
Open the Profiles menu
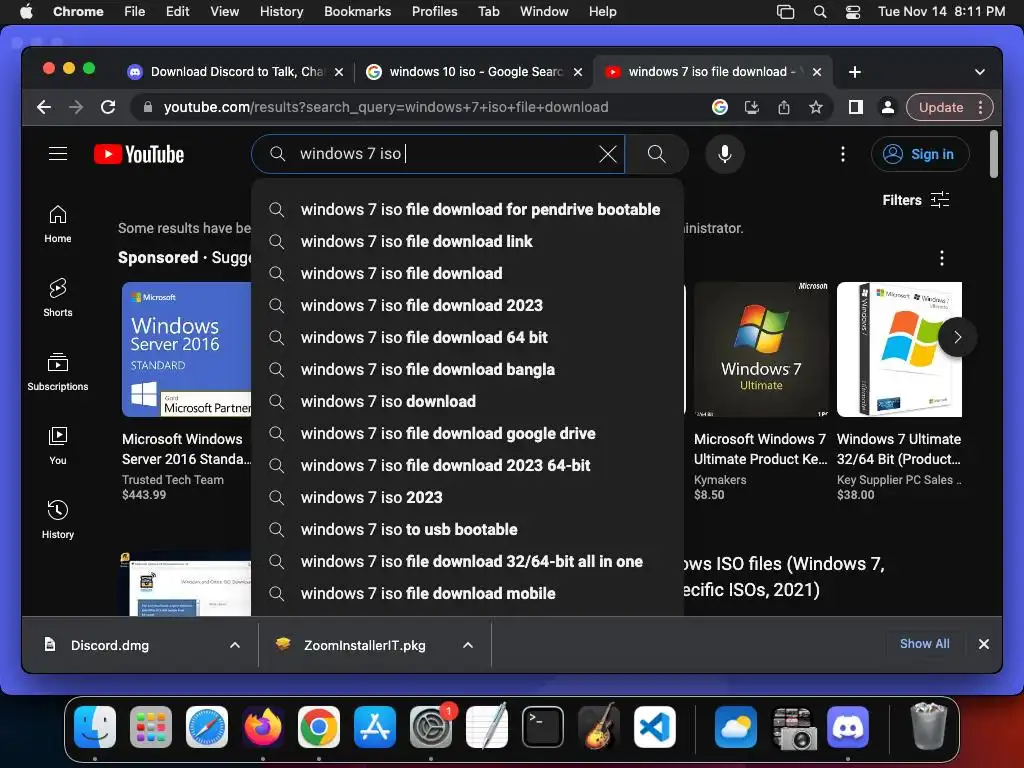pyautogui.click(x=434, y=12)
